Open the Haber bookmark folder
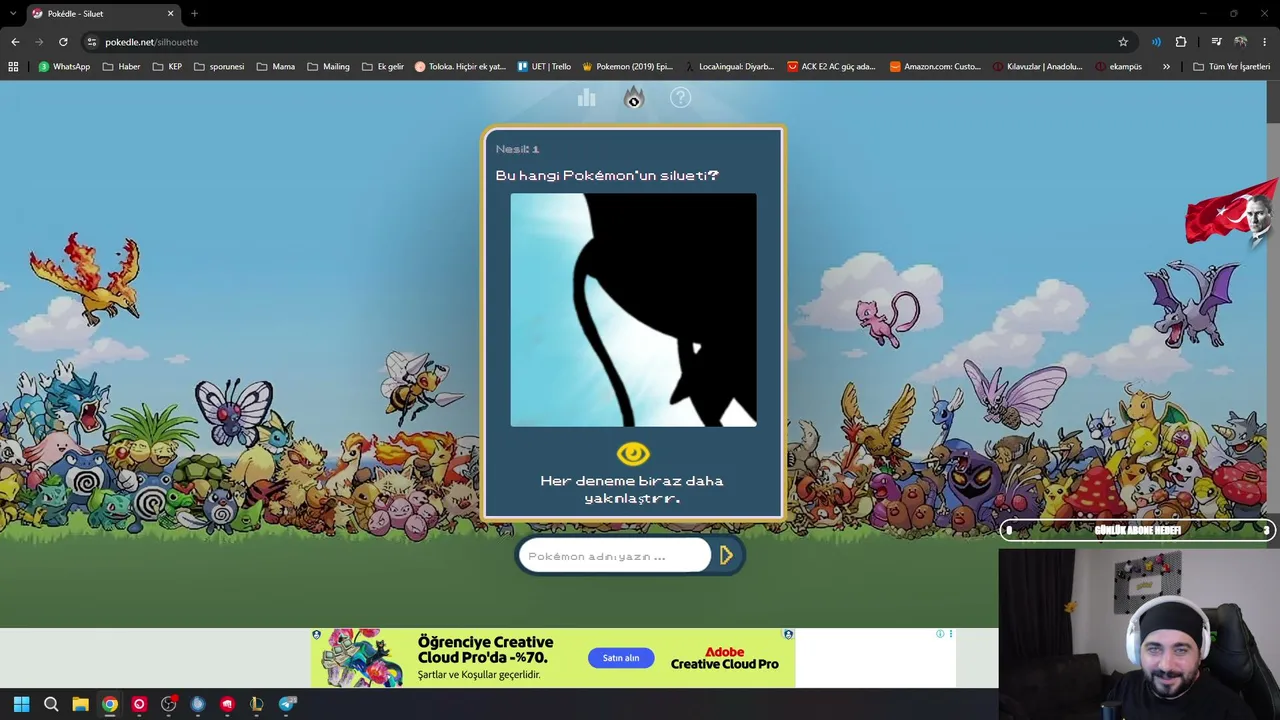Image resolution: width=1280 pixels, height=720 pixels. coord(121,67)
